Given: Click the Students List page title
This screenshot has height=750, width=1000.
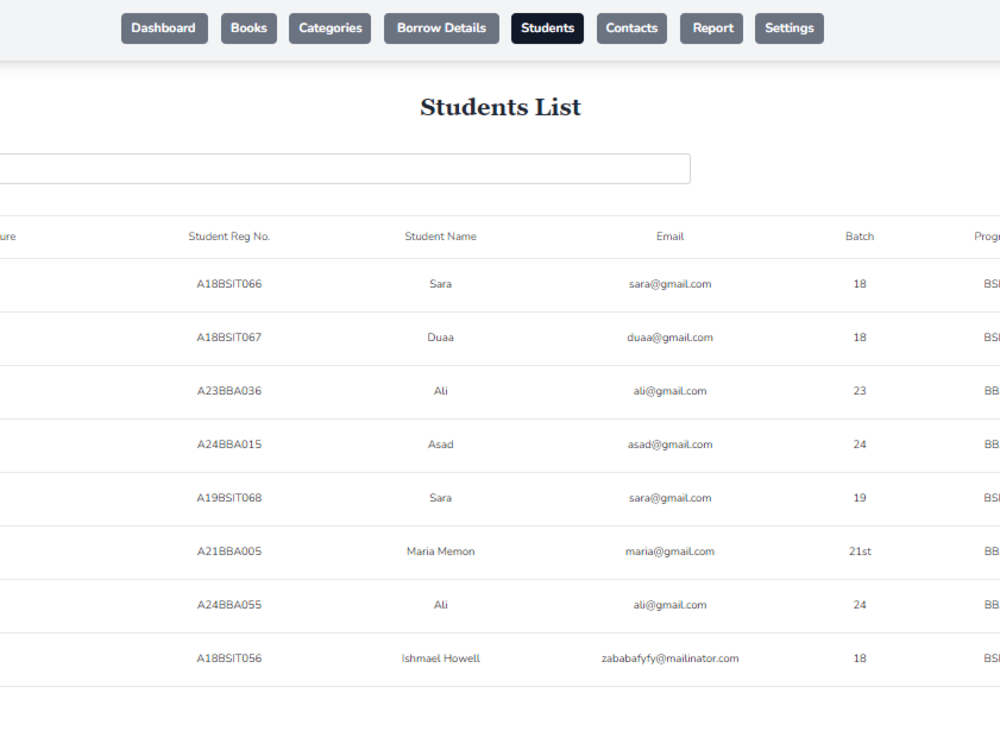Looking at the screenshot, I should (x=500, y=107).
